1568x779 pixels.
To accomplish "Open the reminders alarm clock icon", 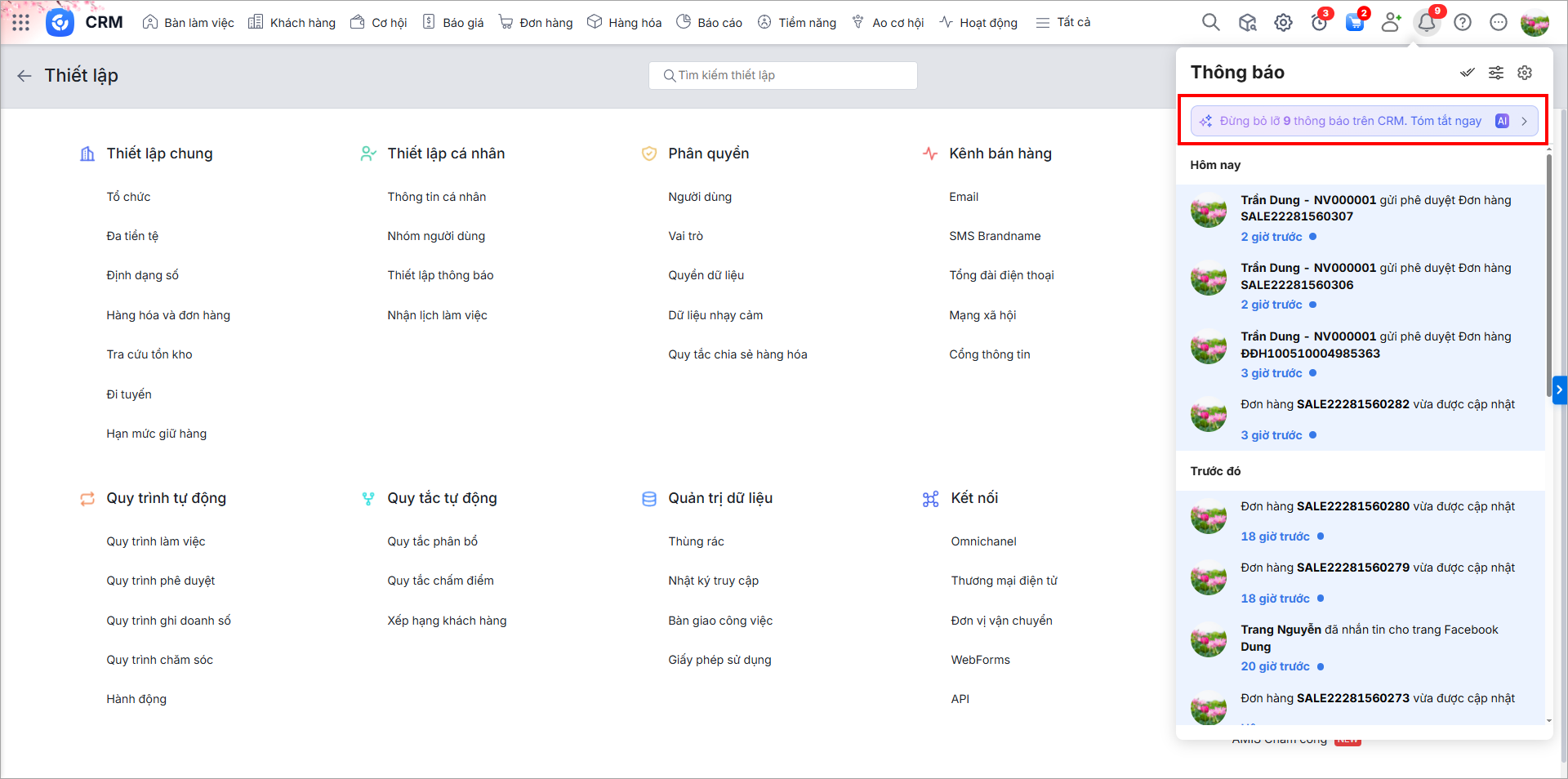I will (x=1319, y=23).
